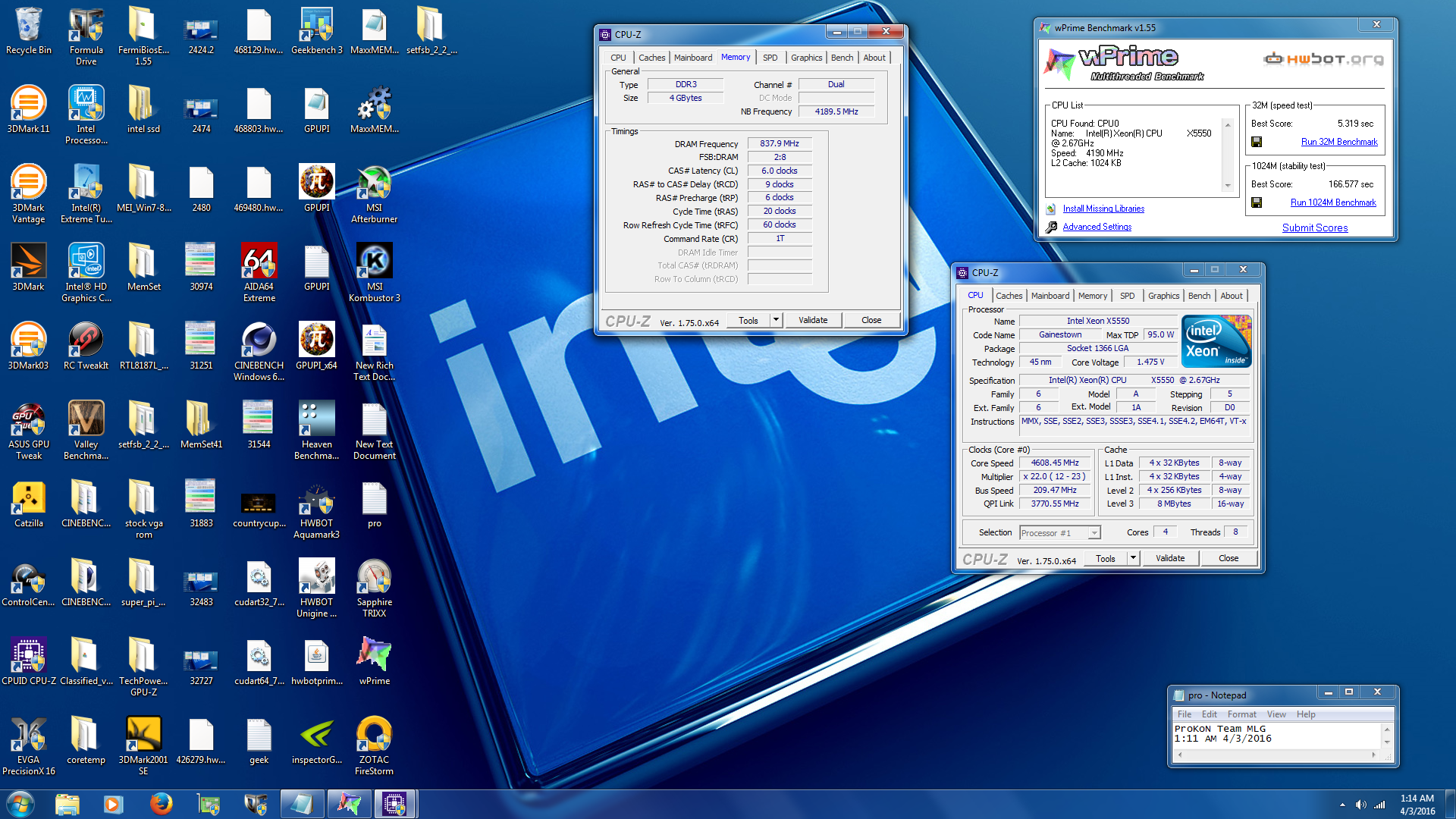Viewport: 1456px width, 819px height.
Task: Select SPD tab in the upper CPU-Z window
Action: click(x=770, y=58)
